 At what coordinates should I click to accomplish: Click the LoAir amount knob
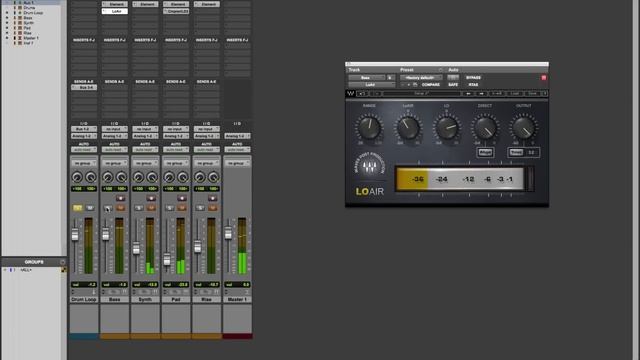pyautogui.click(x=408, y=128)
